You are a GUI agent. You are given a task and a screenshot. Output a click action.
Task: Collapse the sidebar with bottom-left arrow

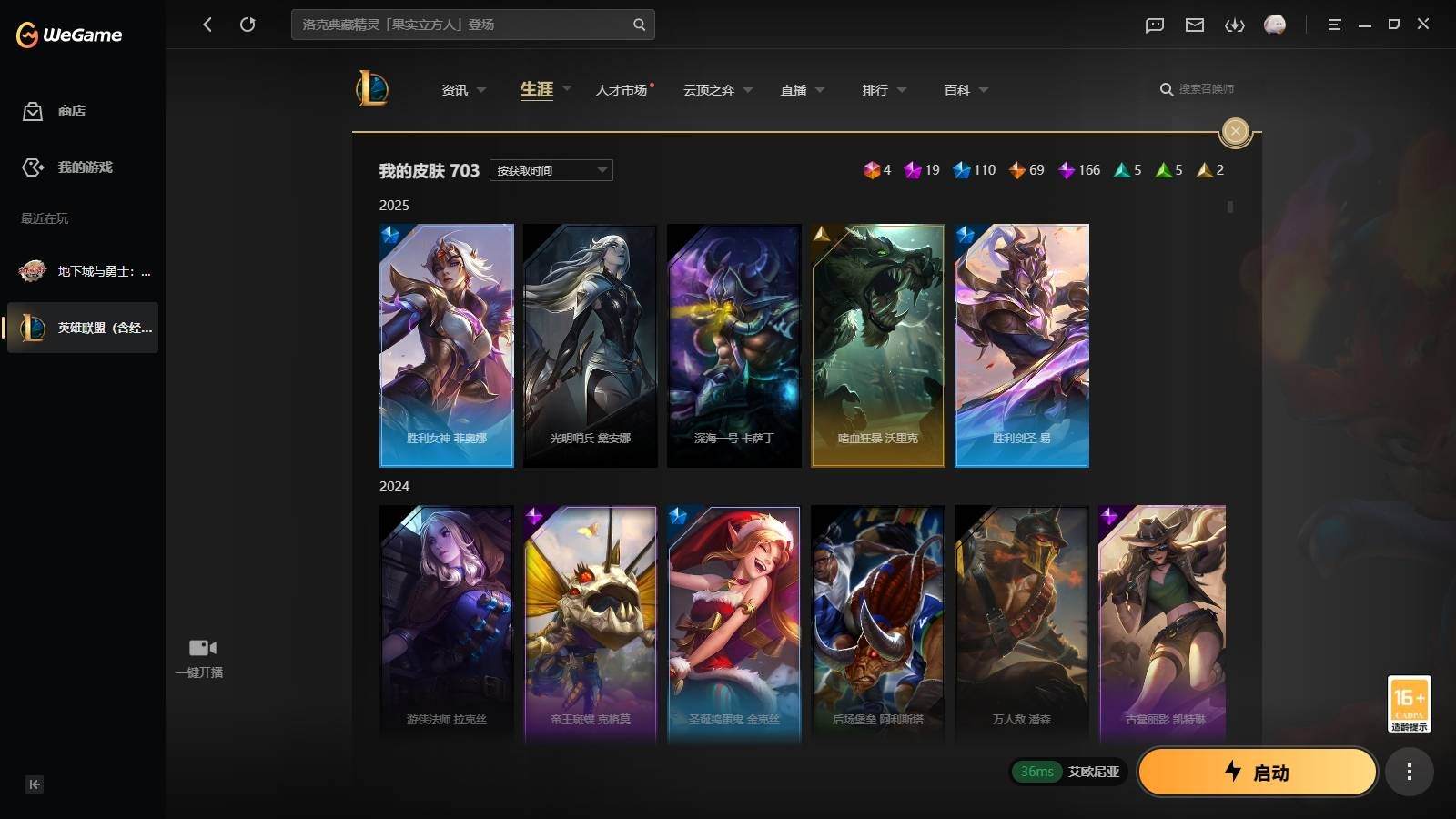pos(35,784)
